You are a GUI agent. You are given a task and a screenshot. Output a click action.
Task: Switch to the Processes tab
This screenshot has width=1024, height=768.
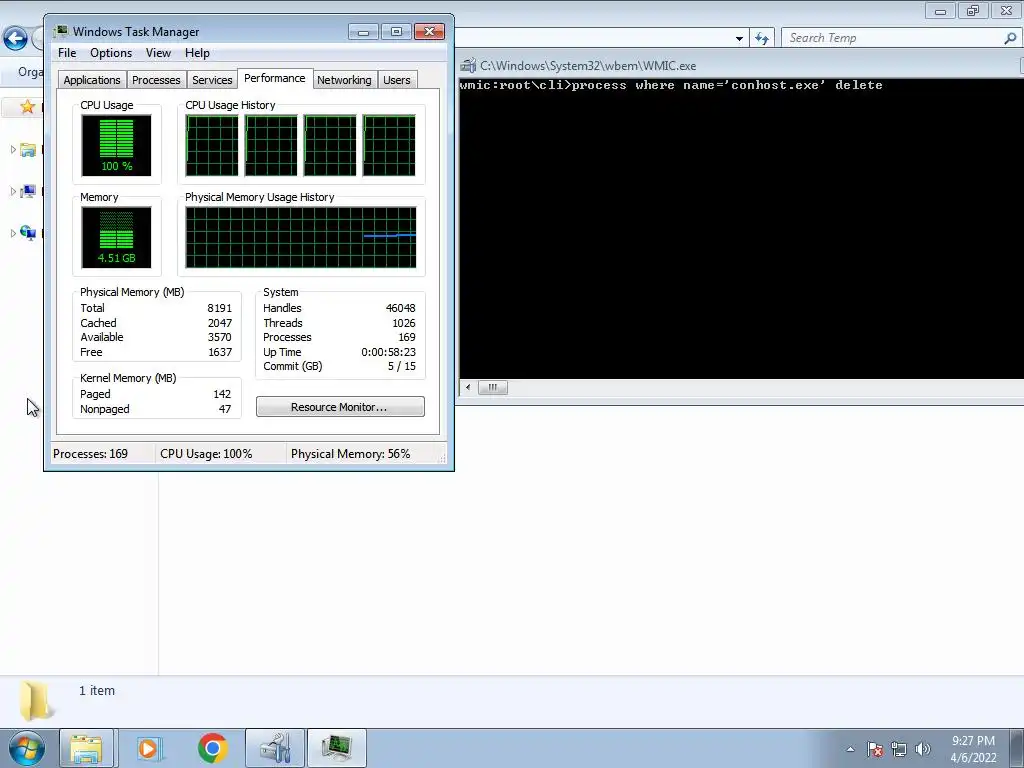click(156, 80)
